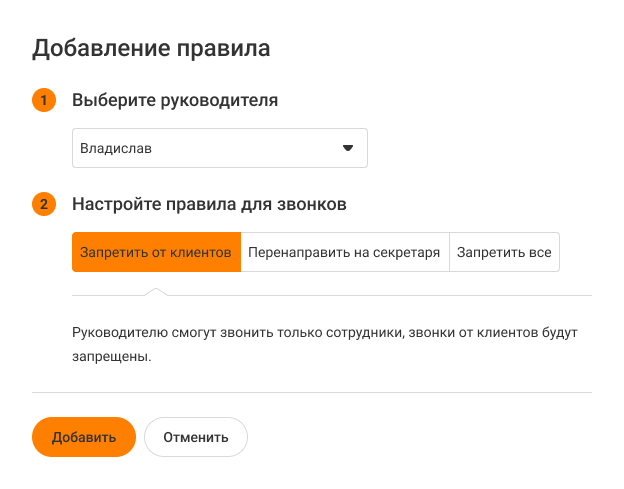
Task: Click the Добавление правила dialog title
Action: tap(152, 47)
